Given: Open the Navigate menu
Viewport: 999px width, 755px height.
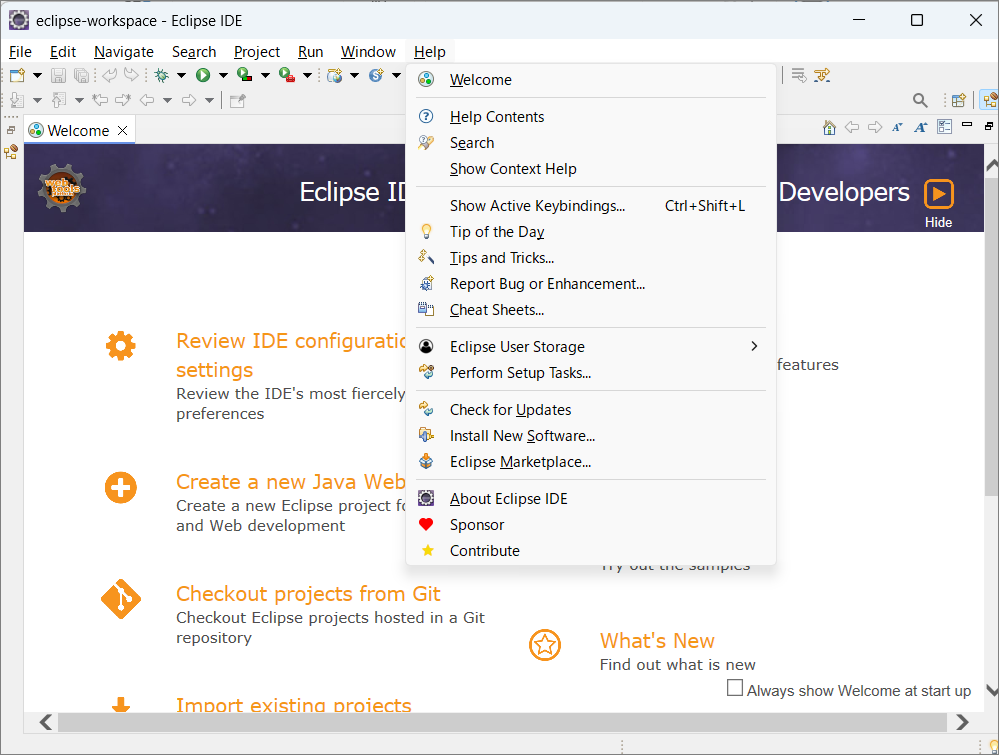Looking at the screenshot, I should [x=124, y=52].
